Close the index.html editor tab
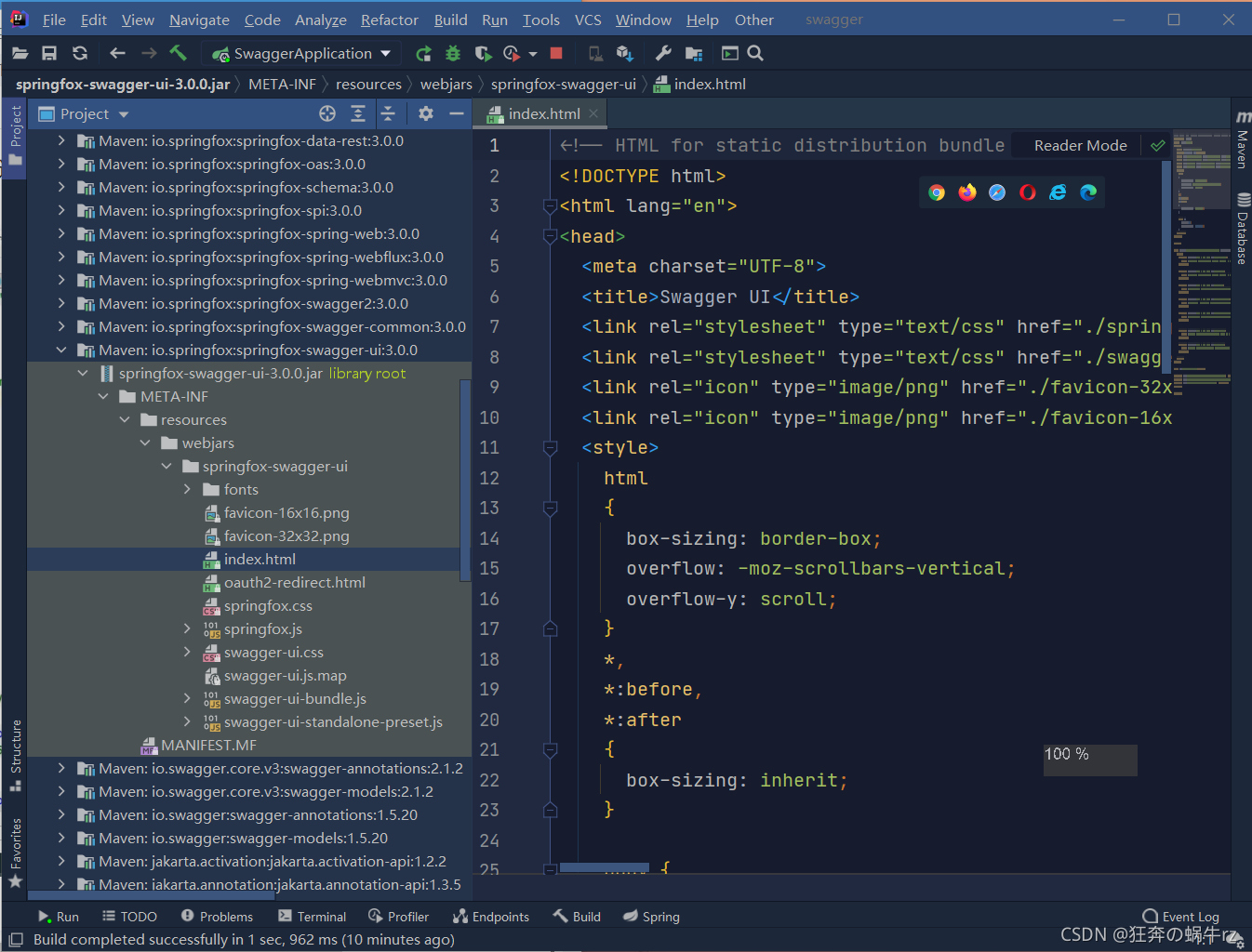The width and height of the screenshot is (1252, 952). (593, 113)
